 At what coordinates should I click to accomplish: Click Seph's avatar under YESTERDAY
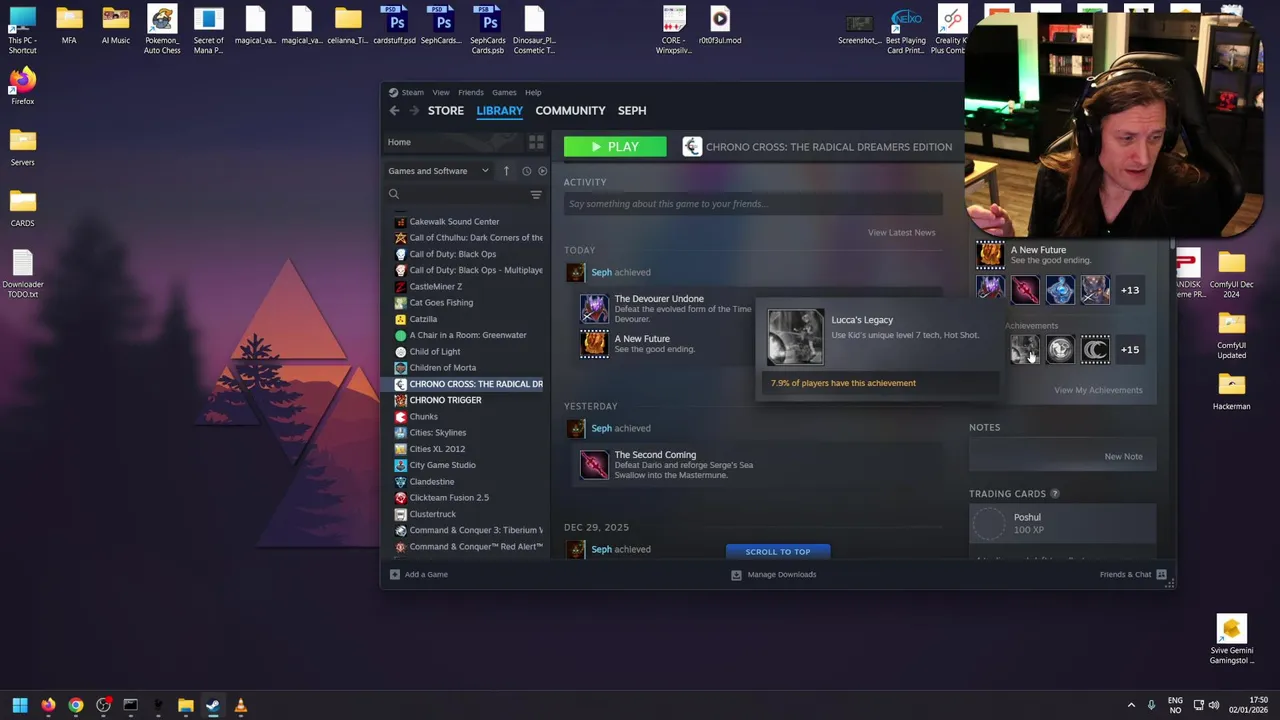pos(575,429)
